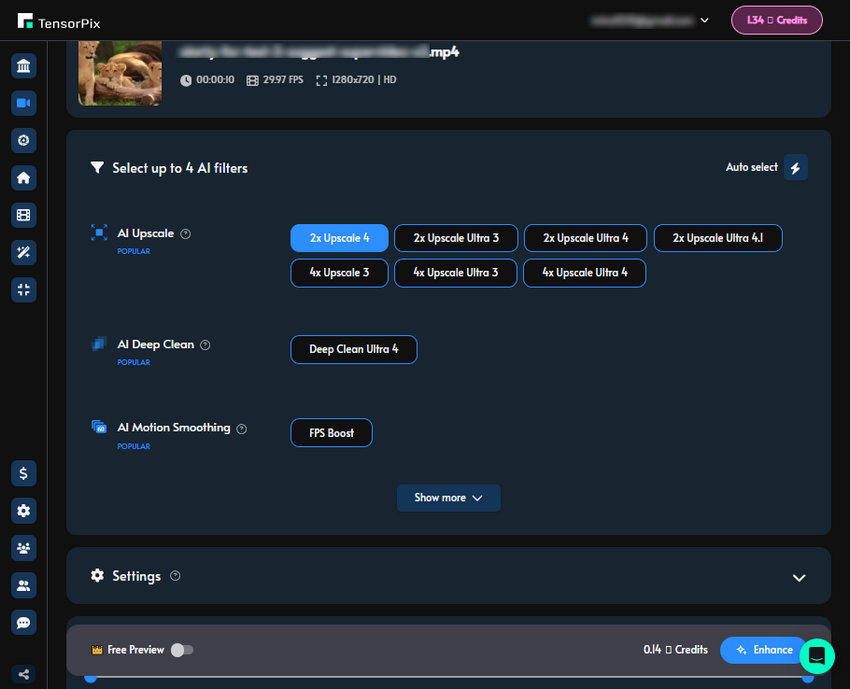Image resolution: width=850 pixels, height=689 pixels.
Task: Select the 2x Upscale Ultra 4.1 filter
Action: (718, 238)
